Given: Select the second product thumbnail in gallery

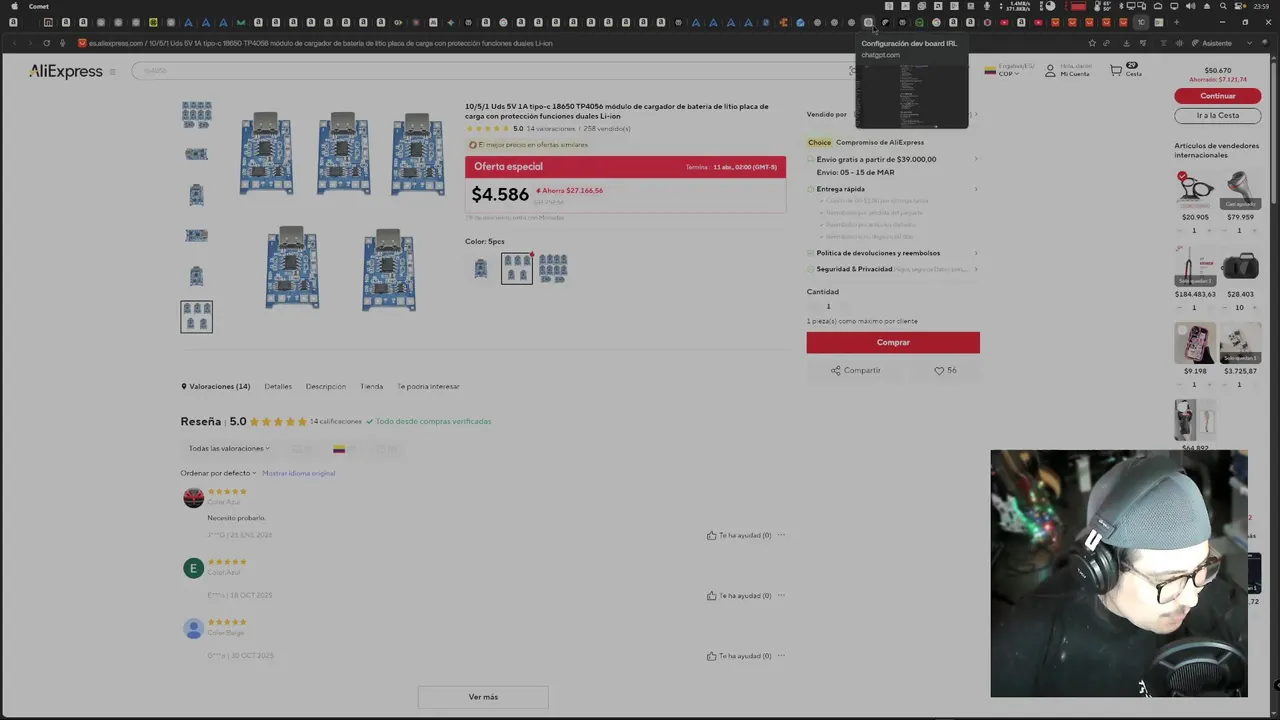Looking at the screenshot, I should (196, 154).
